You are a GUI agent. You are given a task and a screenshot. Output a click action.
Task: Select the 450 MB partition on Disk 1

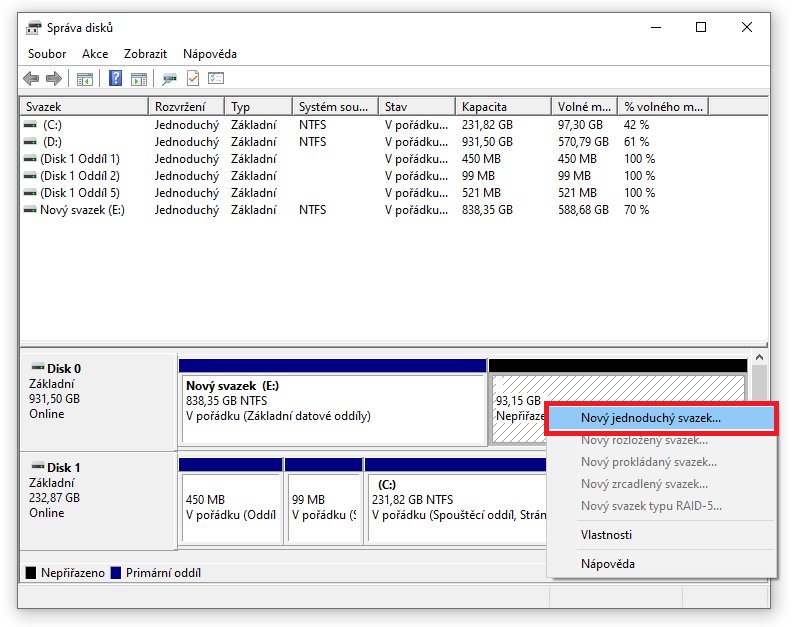[x=231, y=501]
